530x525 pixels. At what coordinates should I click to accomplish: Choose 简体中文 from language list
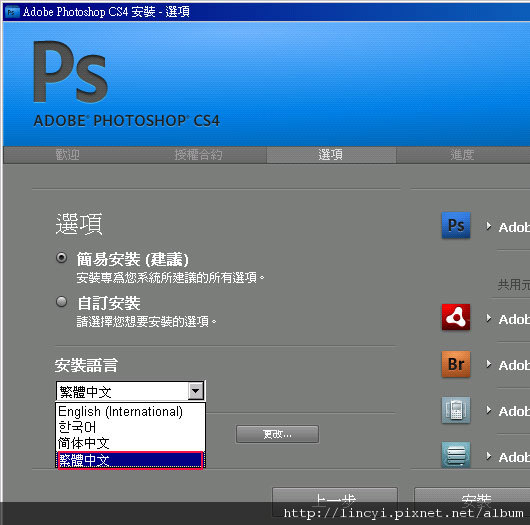pos(130,443)
